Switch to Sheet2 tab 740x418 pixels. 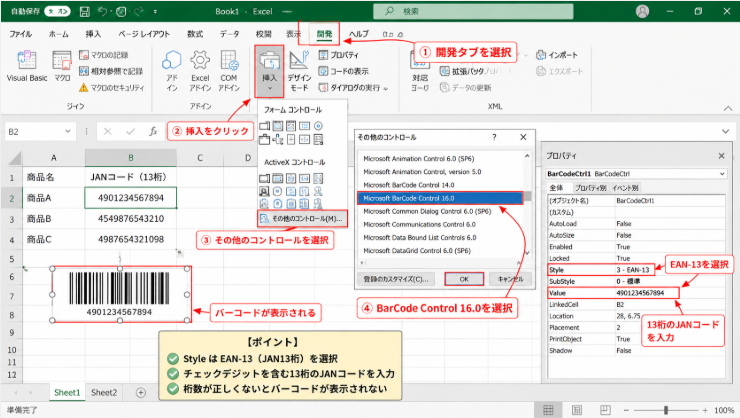point(104,393)
